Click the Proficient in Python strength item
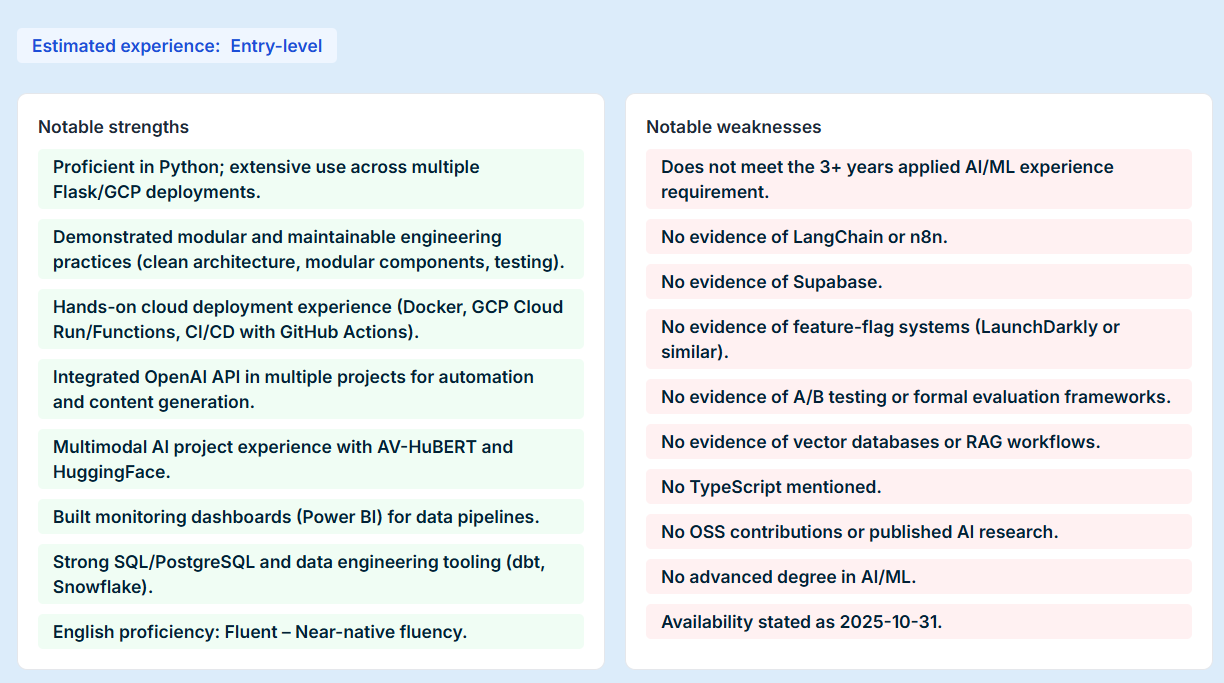The width and height of the screenshot is (1224, 683). tap(310, 179)
